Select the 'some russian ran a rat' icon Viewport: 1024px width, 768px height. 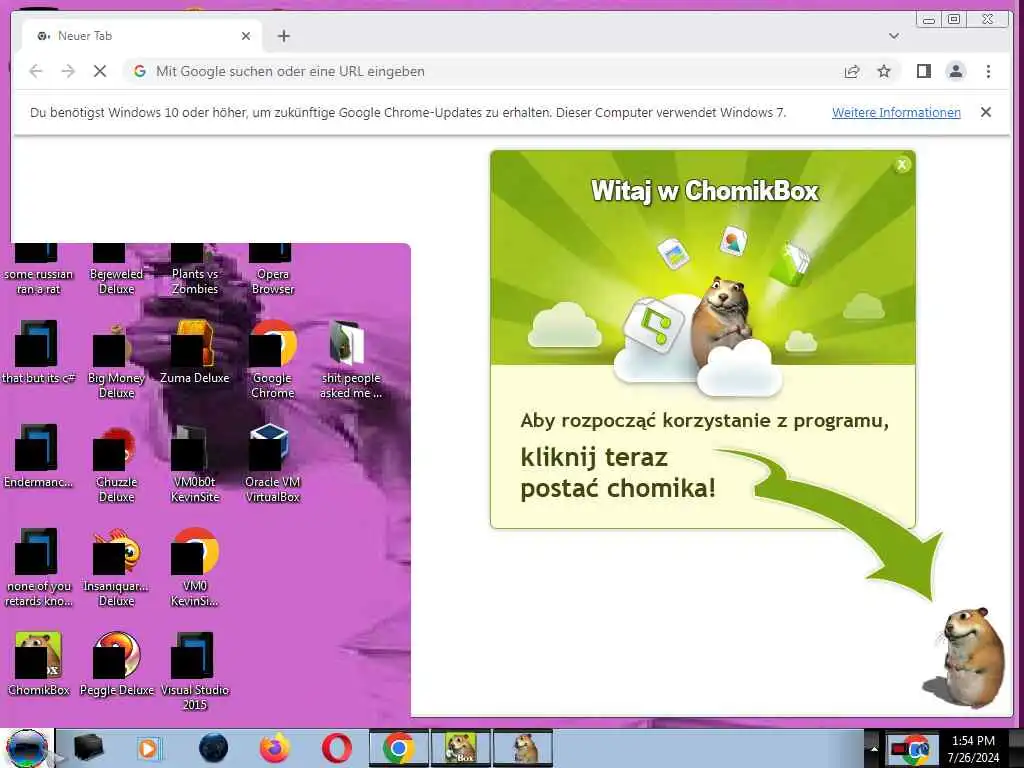[38, 269]
